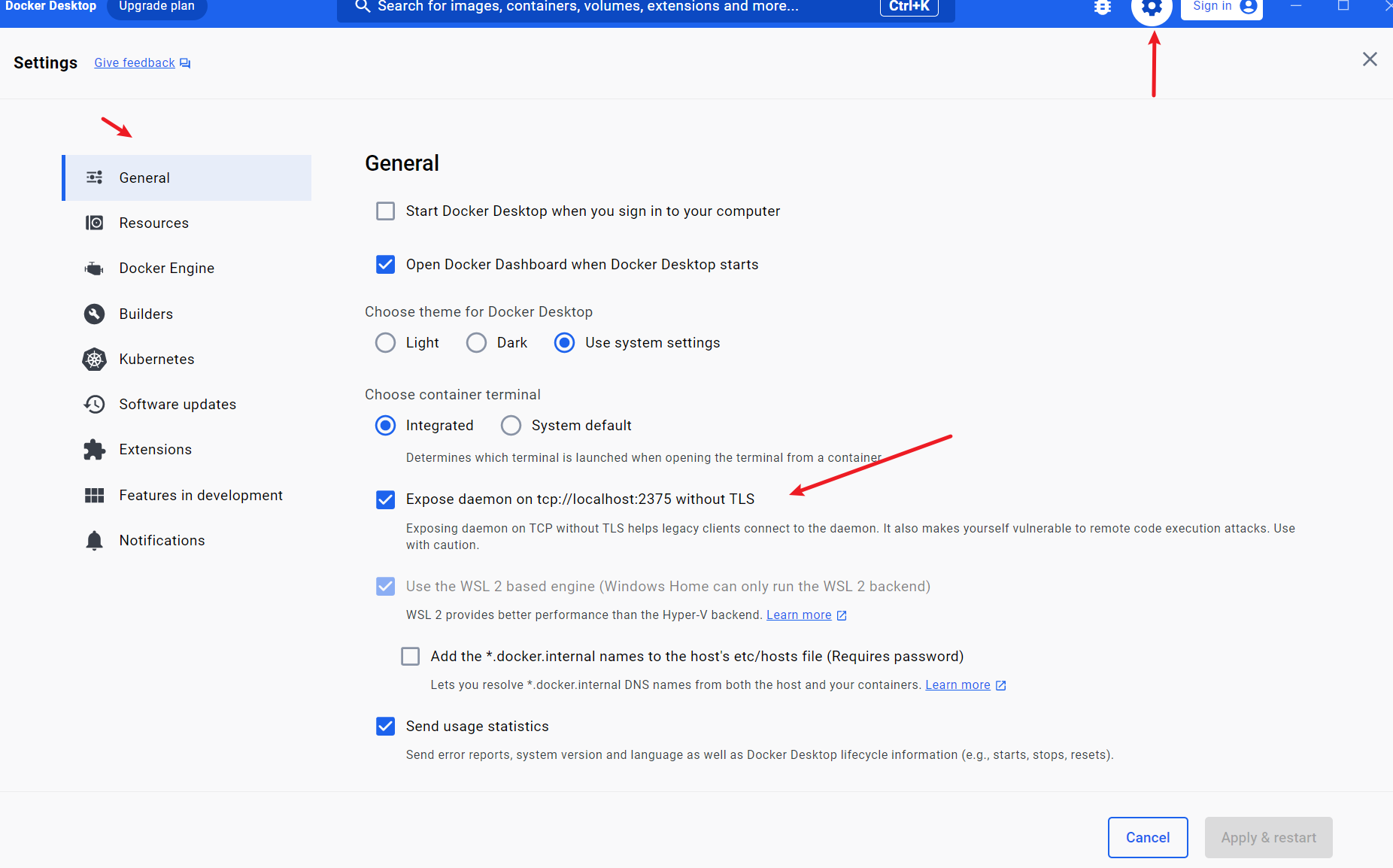Screen dimensions: 1393x868
Task: Enable Start Docker Desktop at sign-in
Action: pos(385,211)
